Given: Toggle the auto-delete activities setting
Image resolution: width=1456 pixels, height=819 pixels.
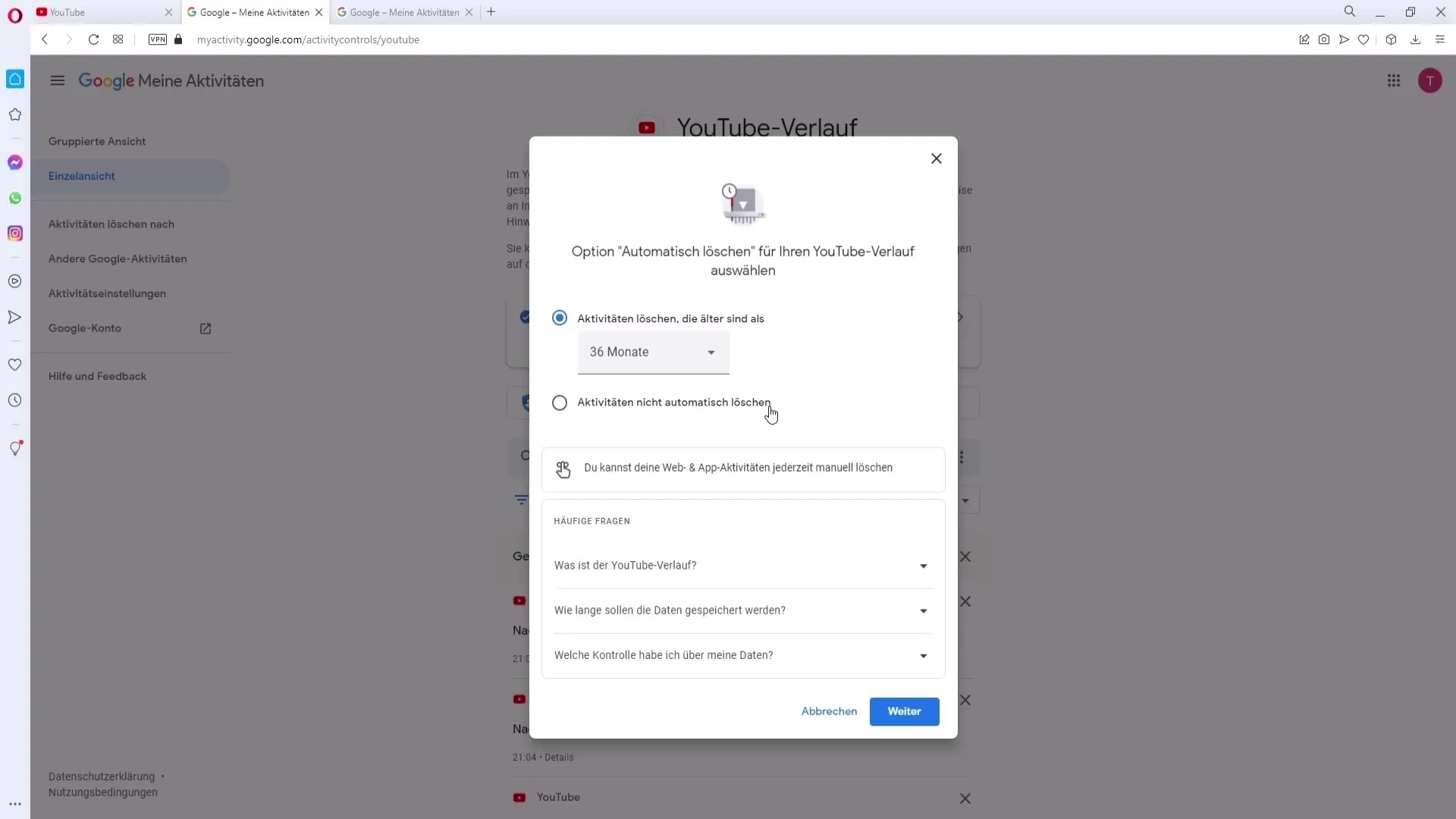Looking at the screenshot, I should pos(560,402).
